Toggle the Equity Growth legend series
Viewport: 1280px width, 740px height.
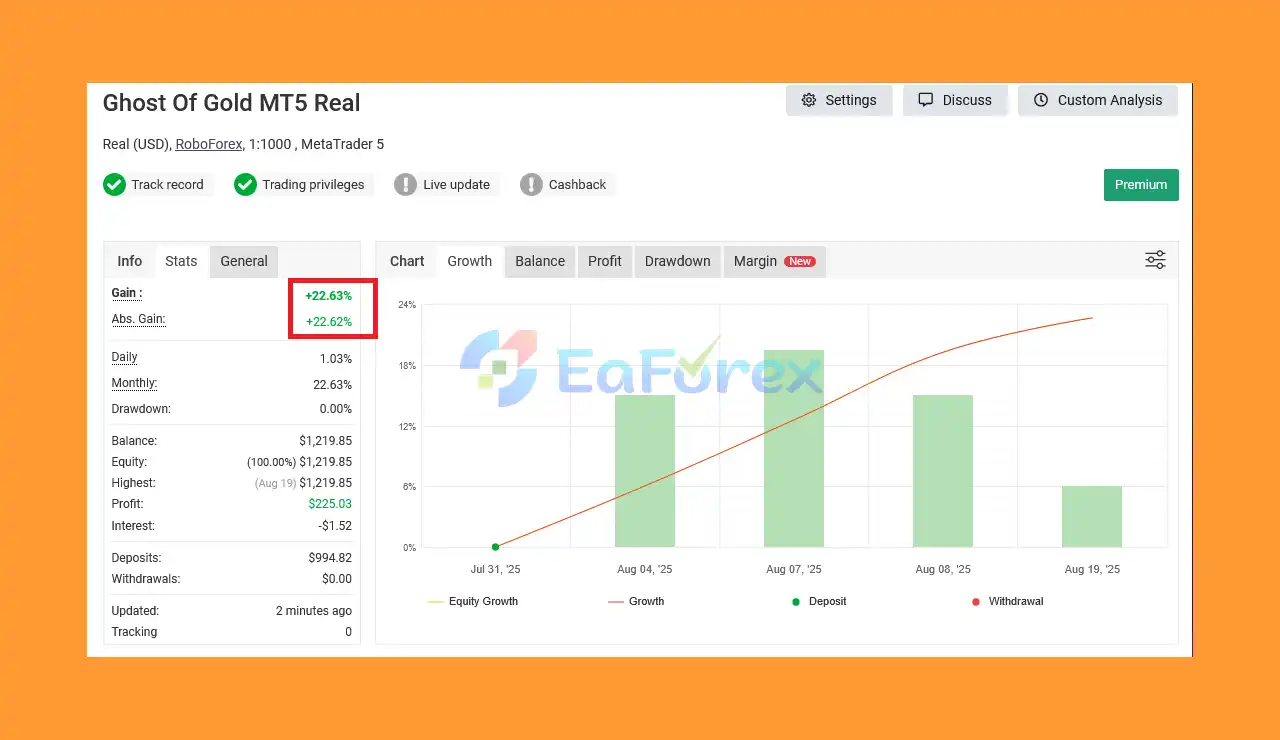coord(472,602)
